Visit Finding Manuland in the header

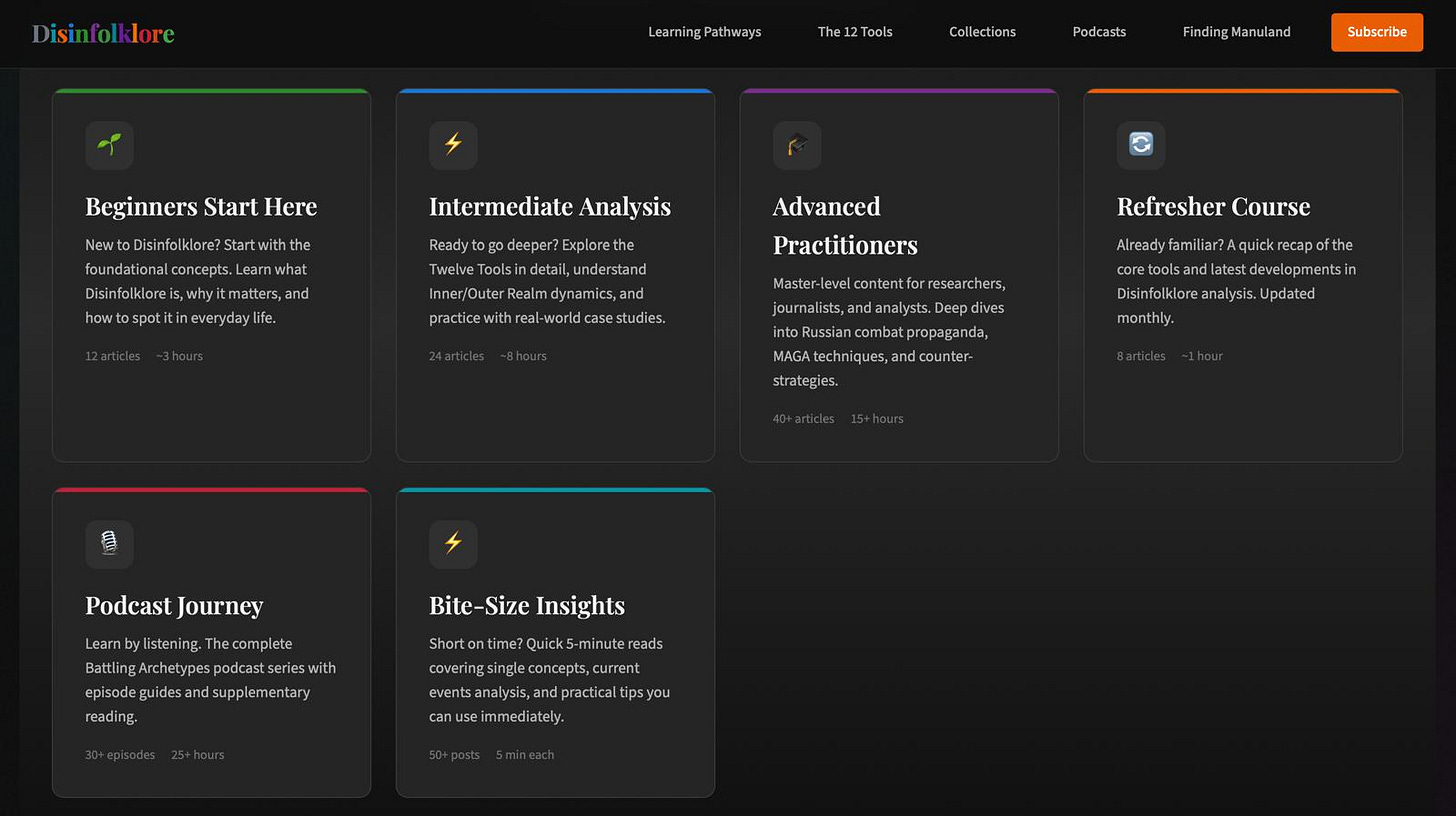[1236, 32]
